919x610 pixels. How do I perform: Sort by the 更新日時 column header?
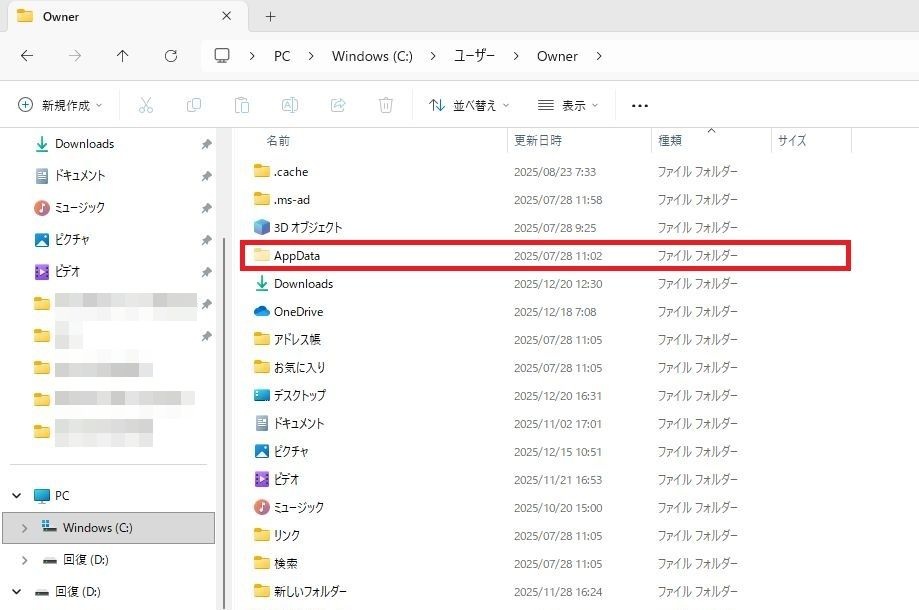tap(538, 141)
